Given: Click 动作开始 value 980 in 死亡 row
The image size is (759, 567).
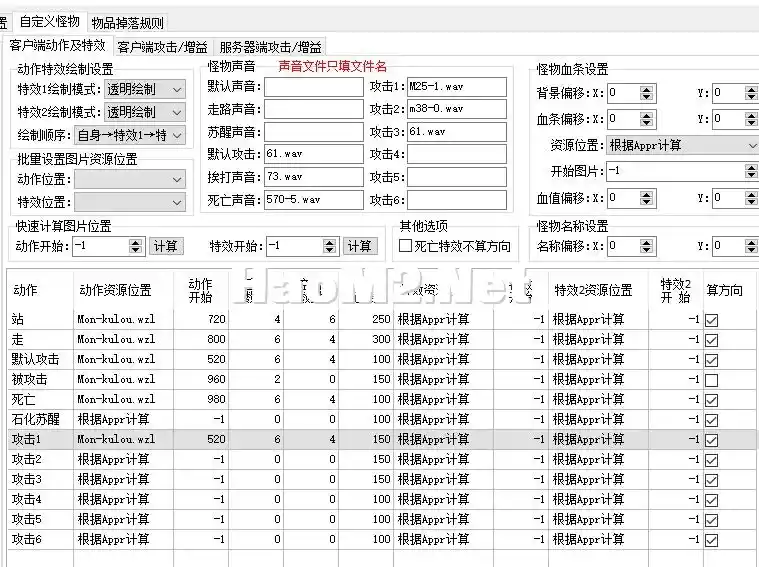Looking at the screenshot, I should [x=216, y=399].
